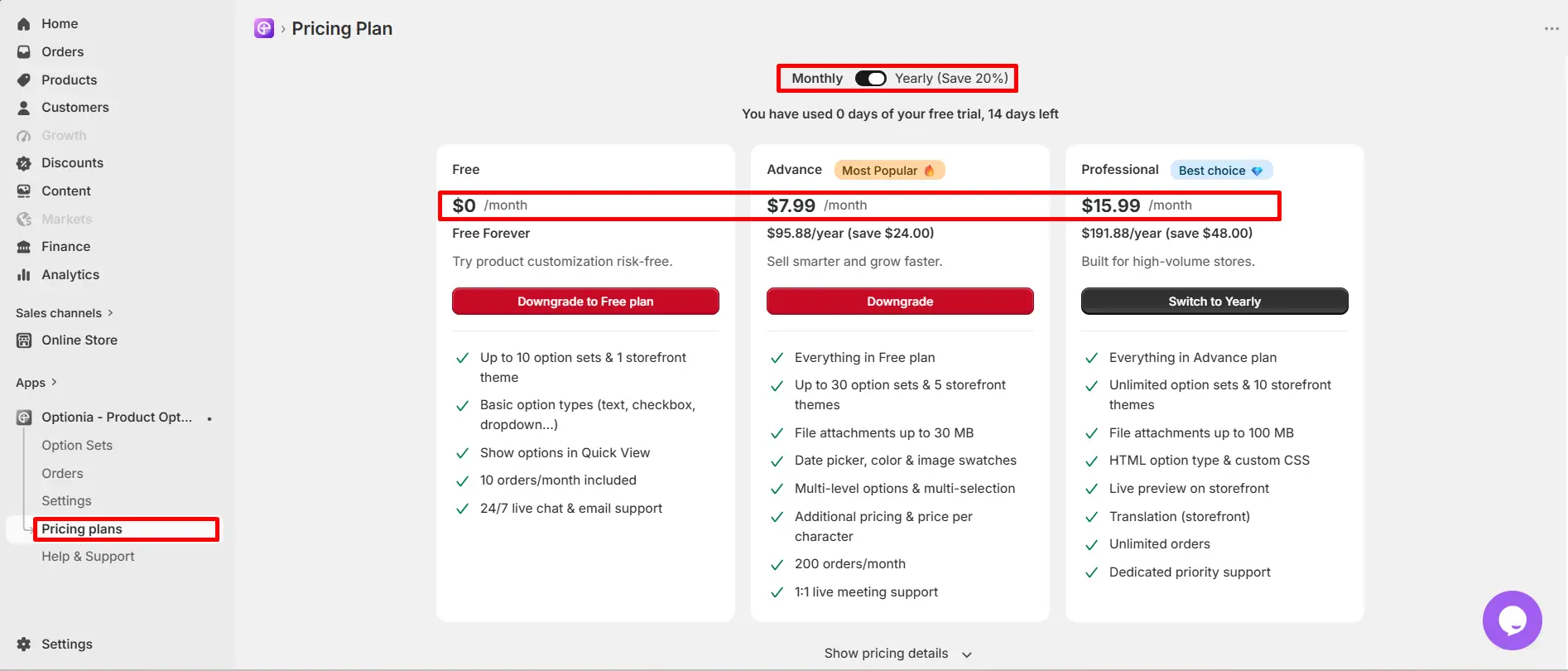Click the Orders inbox icon
This screenshot has height=671, width=1568.
[24, 52]
